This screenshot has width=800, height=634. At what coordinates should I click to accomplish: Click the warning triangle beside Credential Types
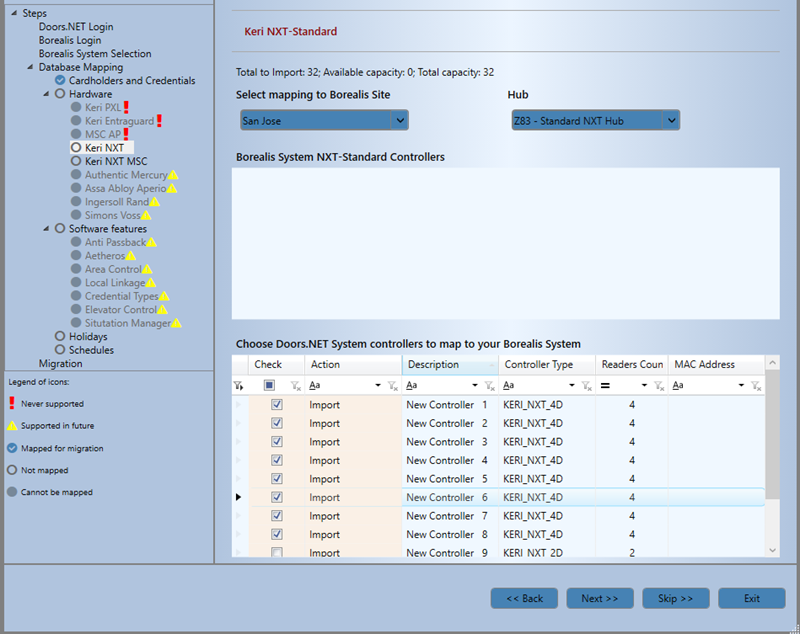pyautogui.click(x=164, y=296)
